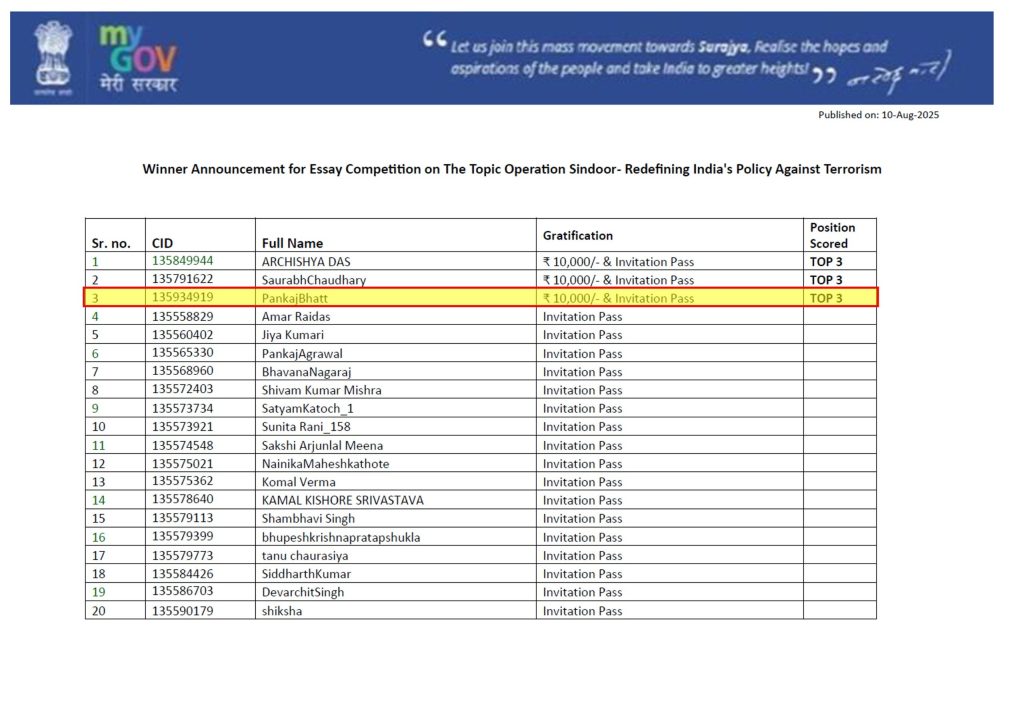Click the name Sunita Rani_158

point(306,427)
